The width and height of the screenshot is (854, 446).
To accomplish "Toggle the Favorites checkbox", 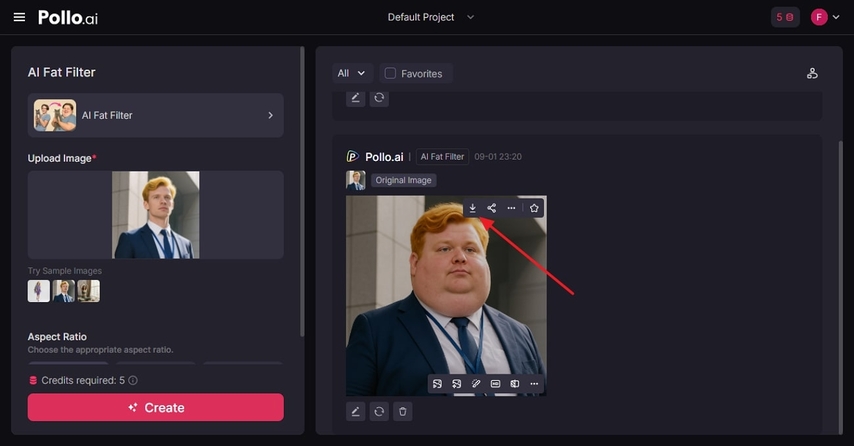I will tap(390, 73).
